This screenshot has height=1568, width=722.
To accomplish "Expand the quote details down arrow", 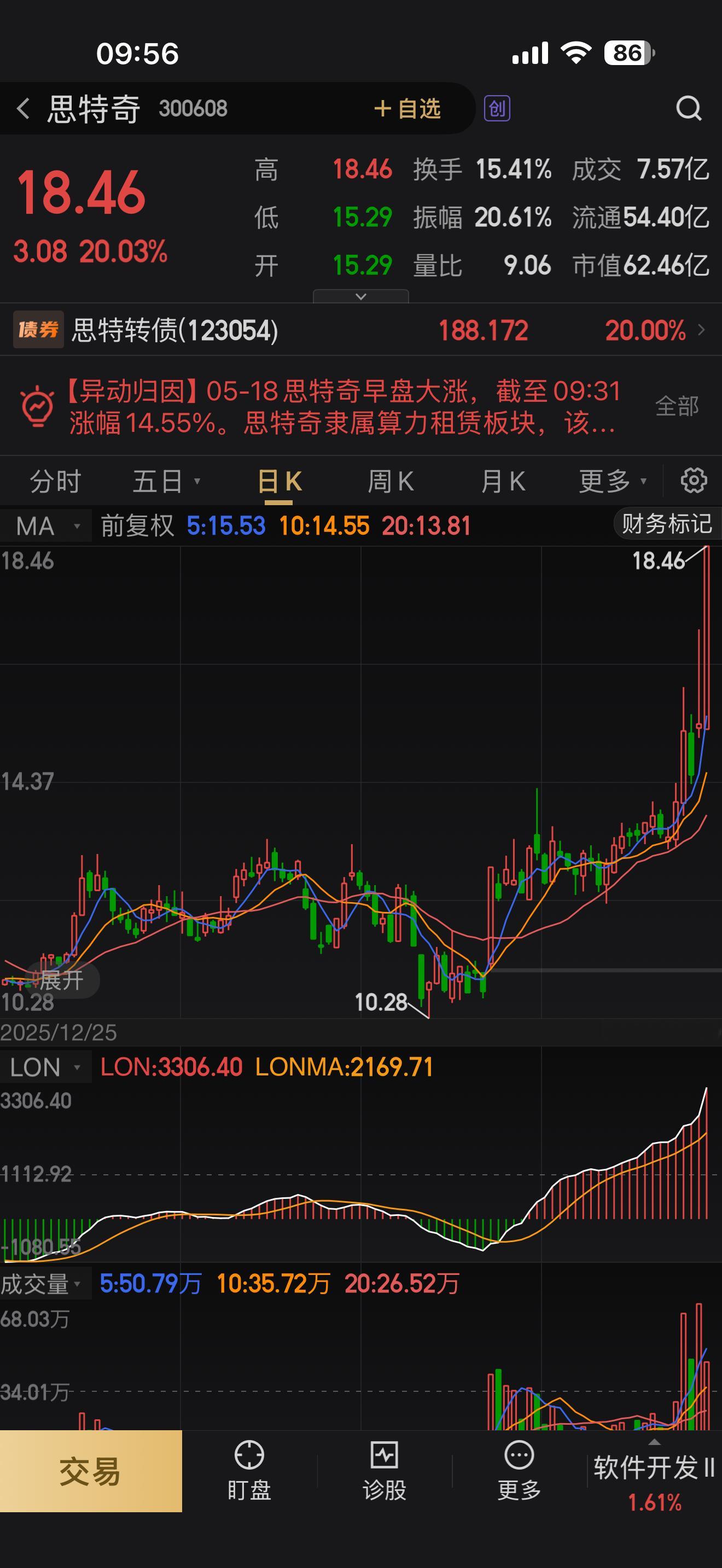I will pos(360,296).
